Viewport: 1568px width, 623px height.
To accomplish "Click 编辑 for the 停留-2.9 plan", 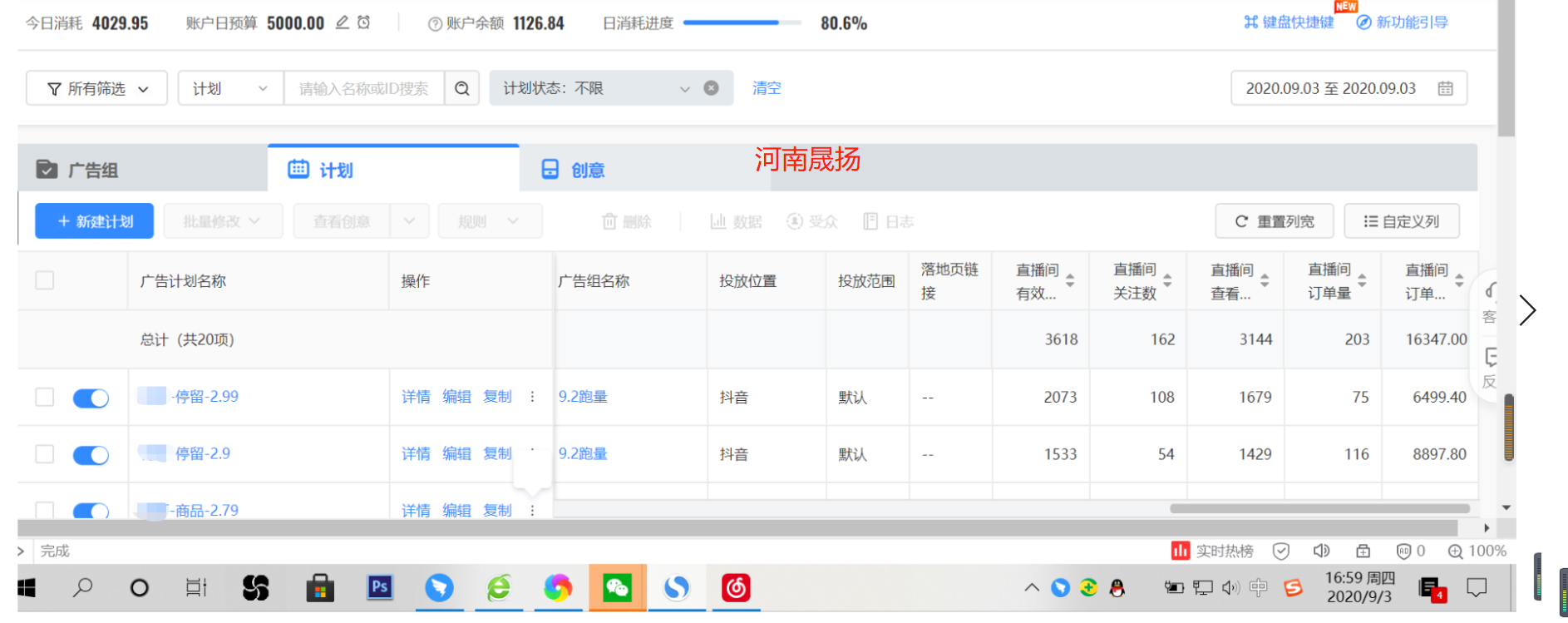I will [x=456, y=453].
